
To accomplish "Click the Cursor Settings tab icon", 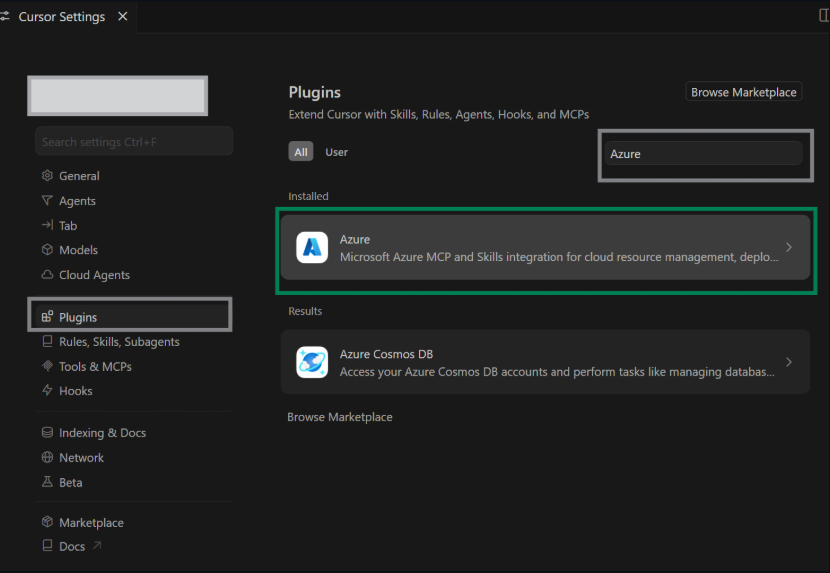I will click(5, 16).
